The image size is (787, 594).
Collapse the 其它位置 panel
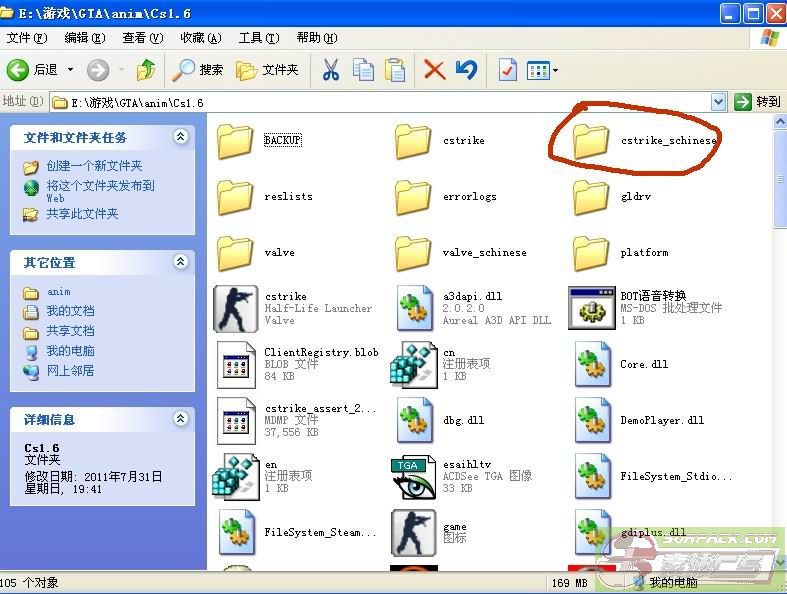(x=181, y=262)
